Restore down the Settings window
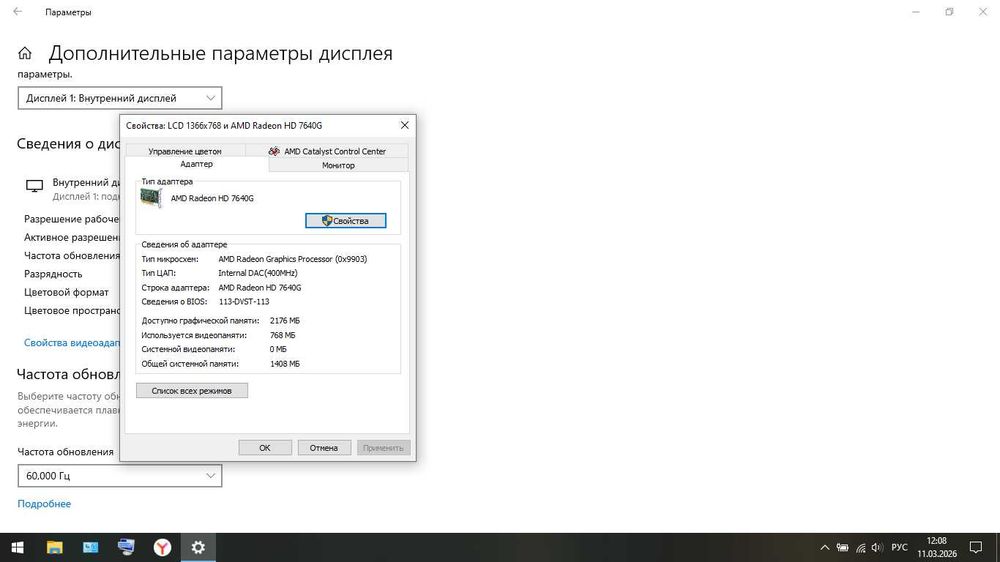The width and height of the screenshot is (1000, 562). coord(950,11)
